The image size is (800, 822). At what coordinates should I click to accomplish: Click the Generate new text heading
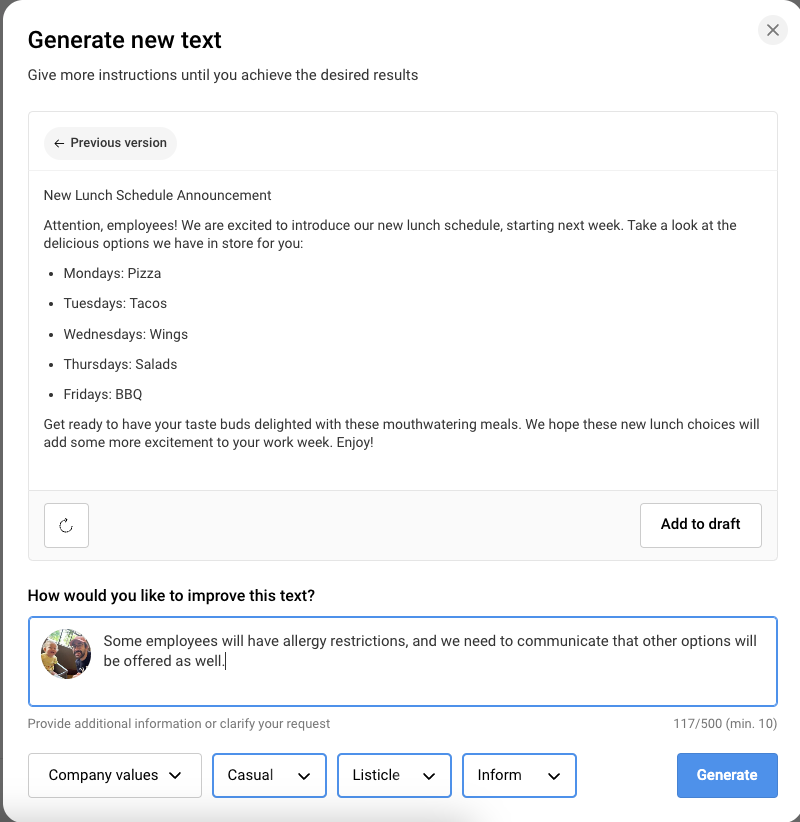click(125, 41)
